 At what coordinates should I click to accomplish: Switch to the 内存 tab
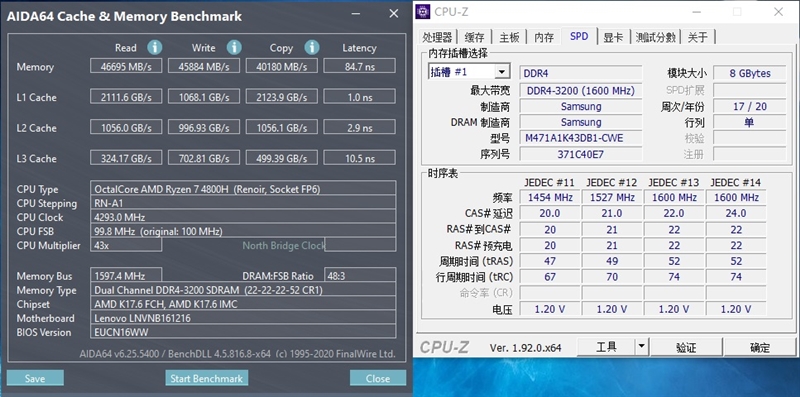[544, 37]
